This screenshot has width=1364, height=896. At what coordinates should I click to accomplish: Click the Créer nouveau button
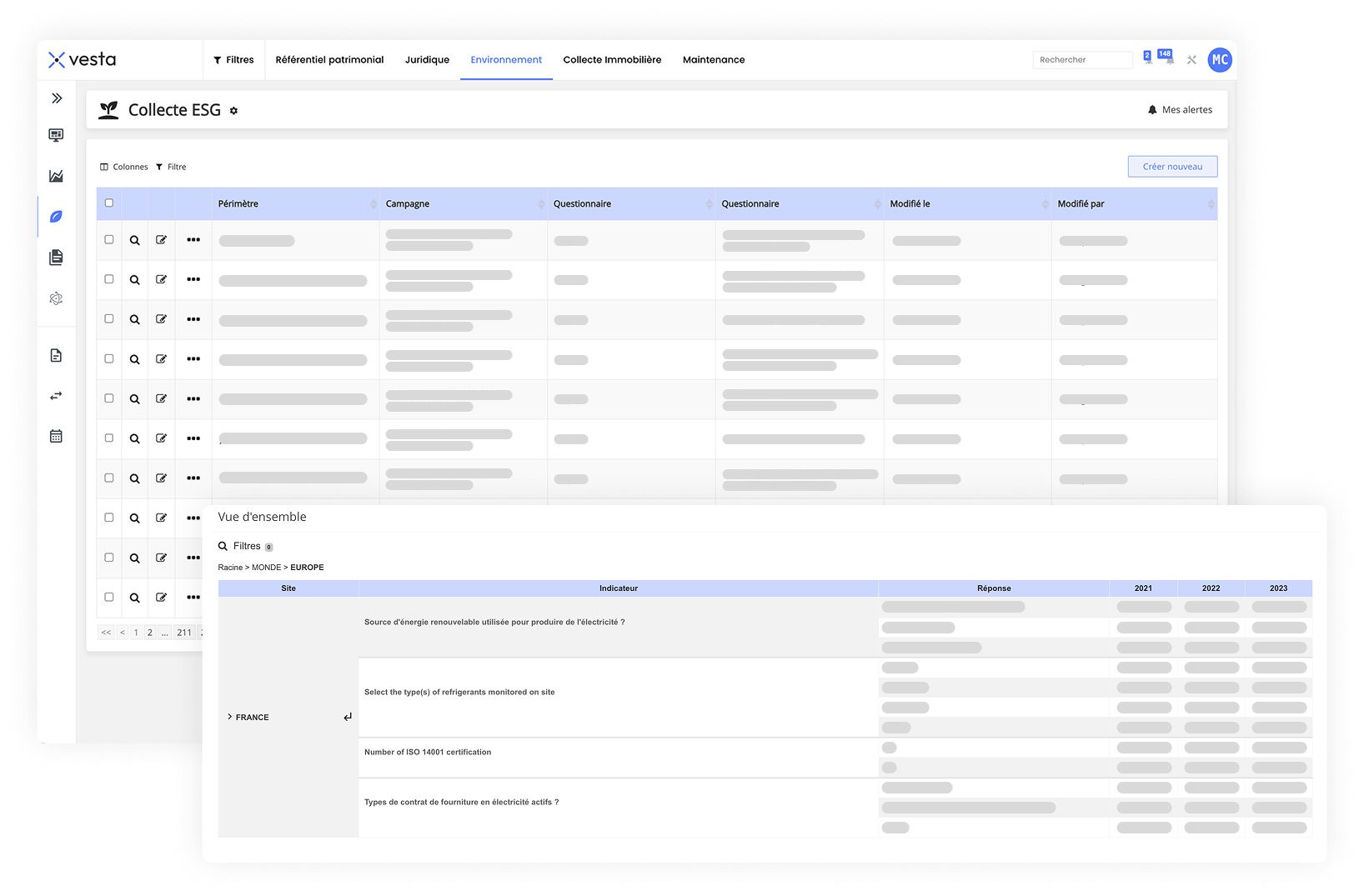(1172, 167)
